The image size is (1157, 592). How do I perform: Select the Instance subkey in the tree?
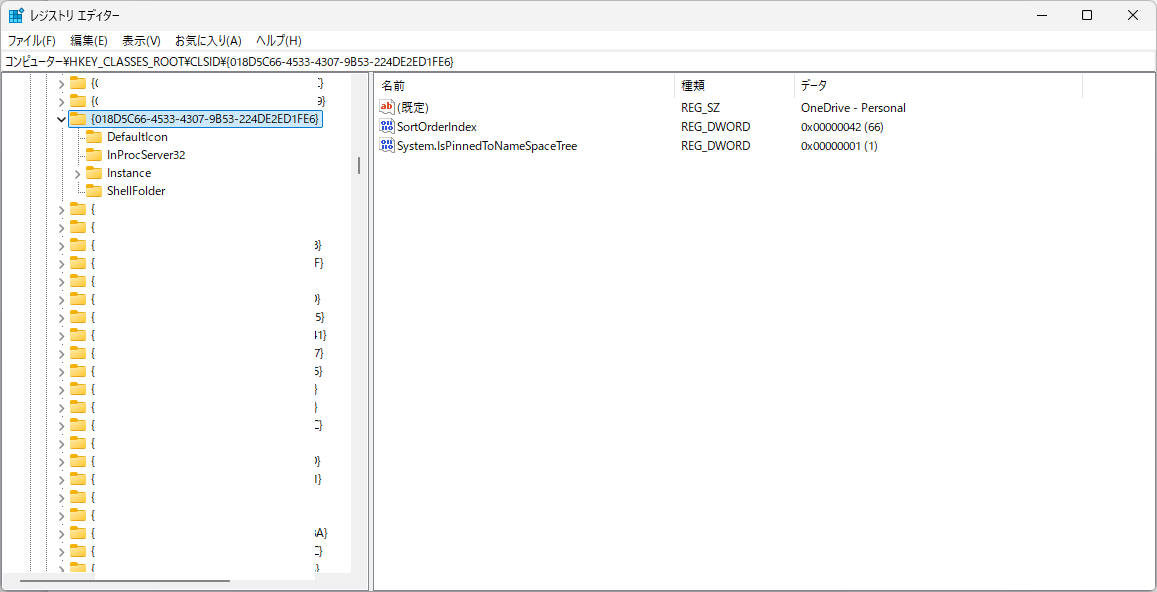tap(131, 172)
